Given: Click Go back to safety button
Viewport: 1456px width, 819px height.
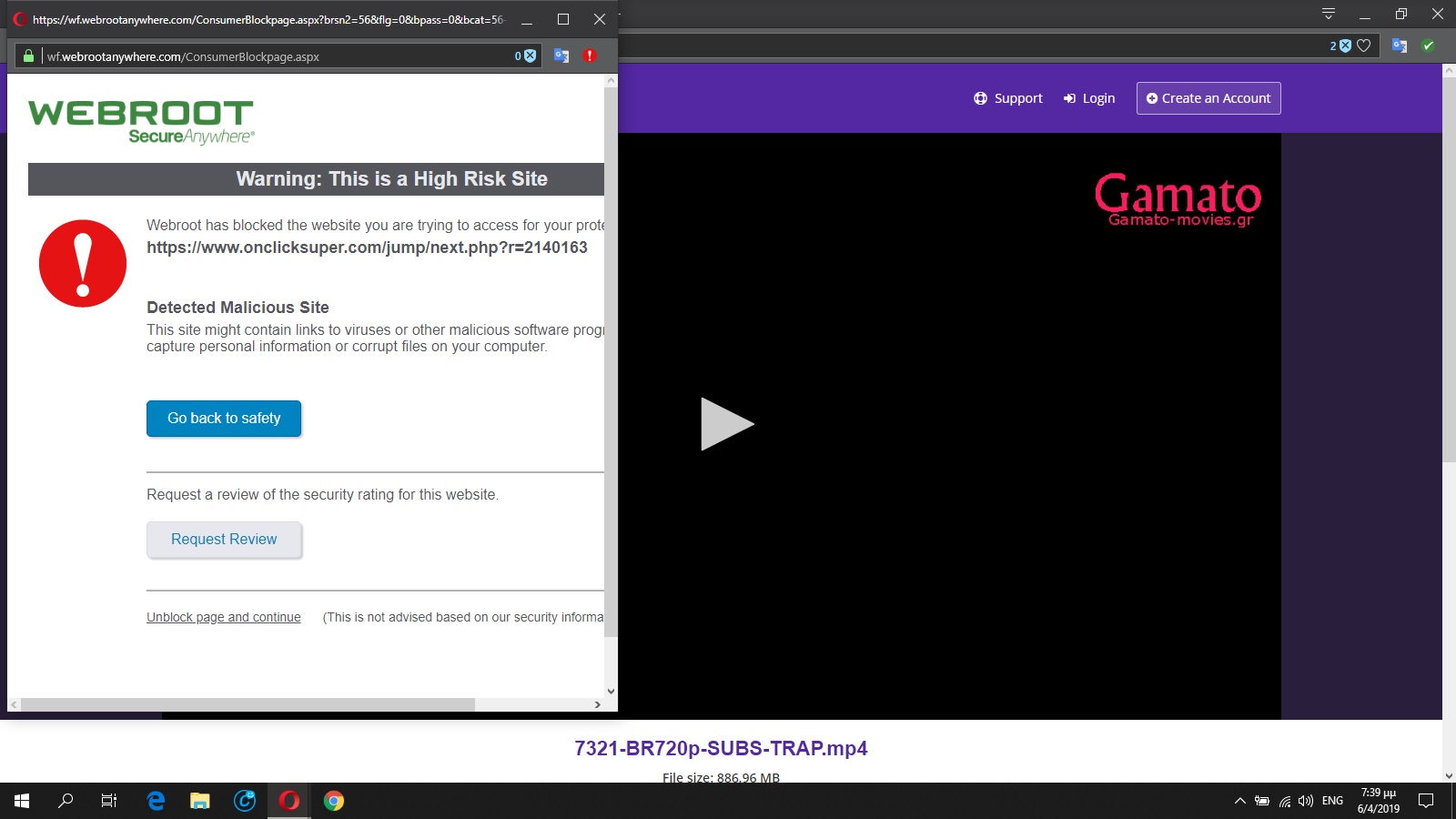Looking at the screenshot, I should [224, 419].
